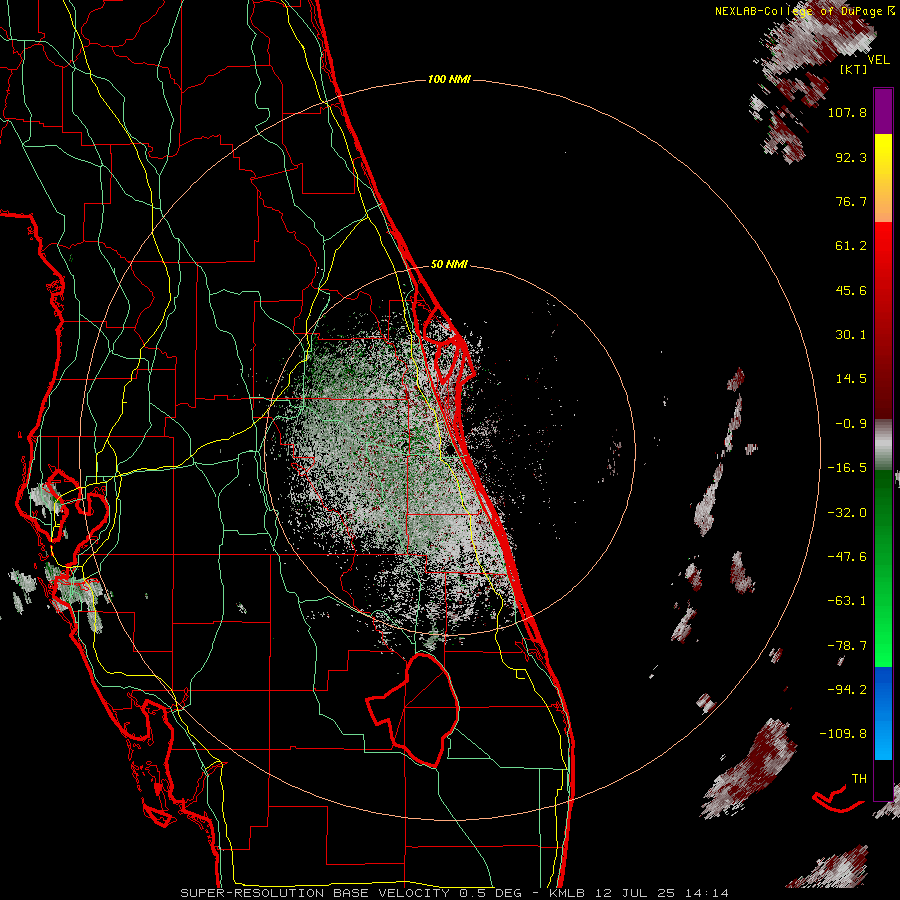Select the -16.5 value on velocity scale

(847, 468)
